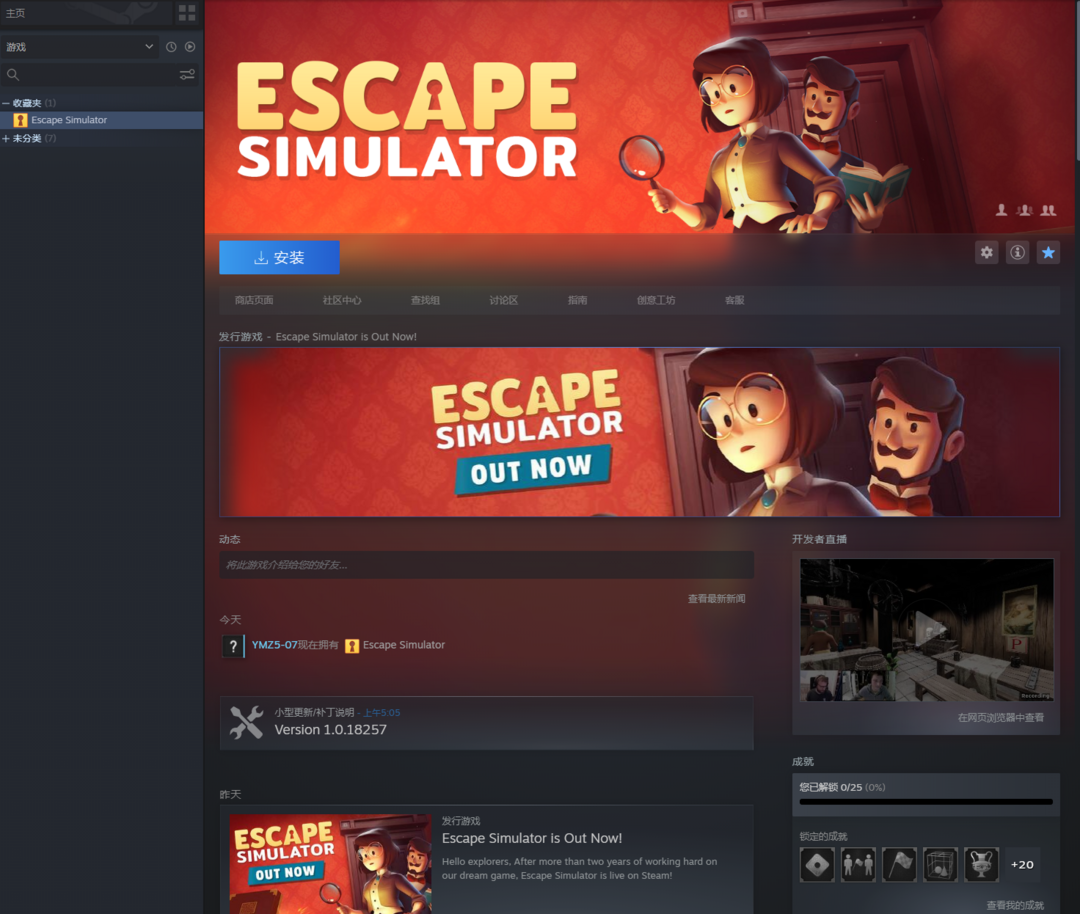Show the +20 more locked achievements
This screenshot has width=1080, height=914.
point(1022,864)
